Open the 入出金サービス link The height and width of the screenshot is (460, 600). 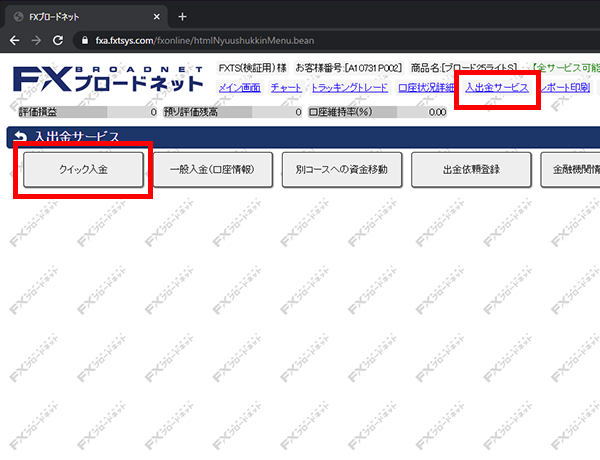tap(497, 88)
